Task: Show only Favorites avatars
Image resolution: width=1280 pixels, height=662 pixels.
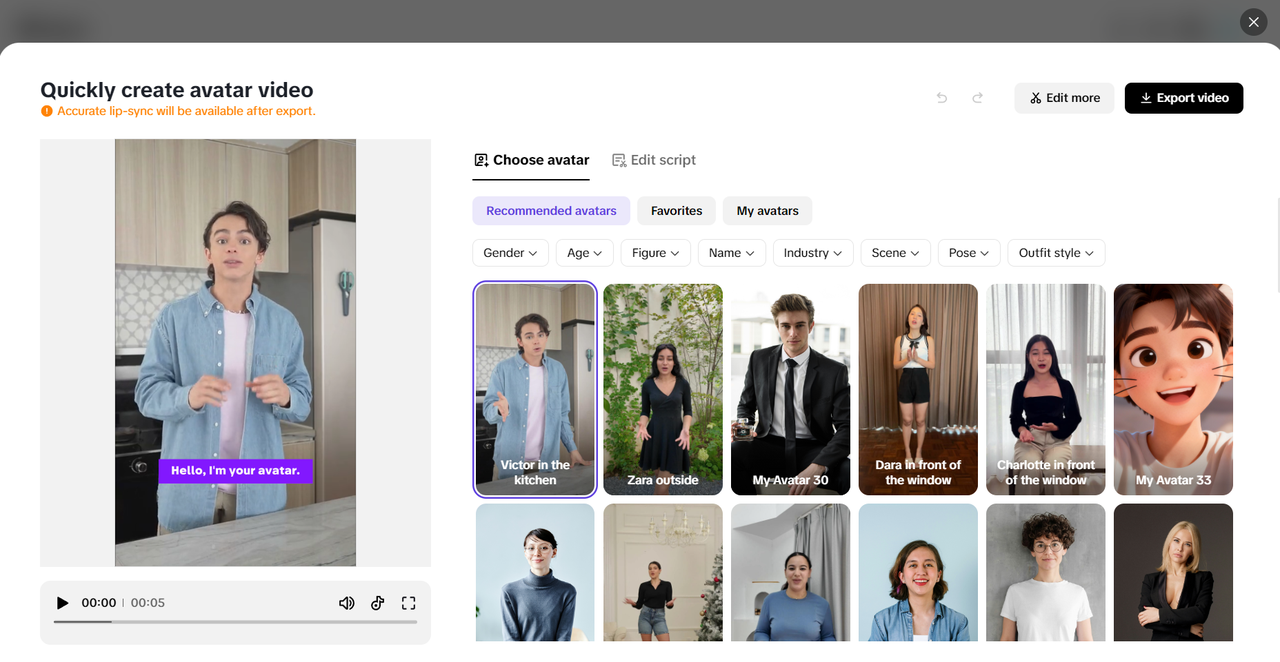Action: coord(676,210)
